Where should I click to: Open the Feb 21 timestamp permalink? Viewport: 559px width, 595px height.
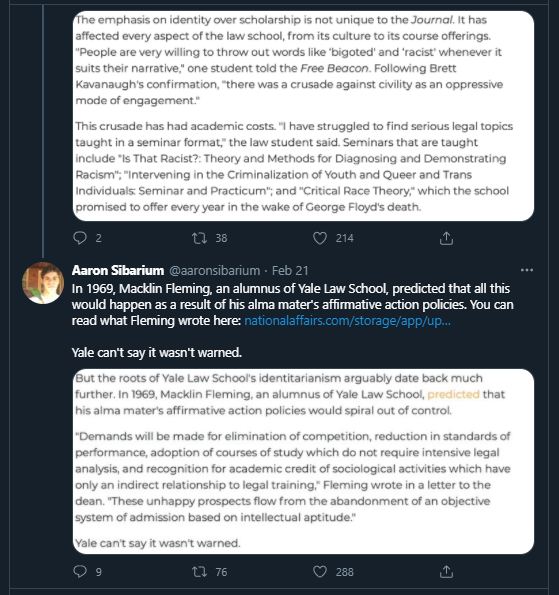290,271
